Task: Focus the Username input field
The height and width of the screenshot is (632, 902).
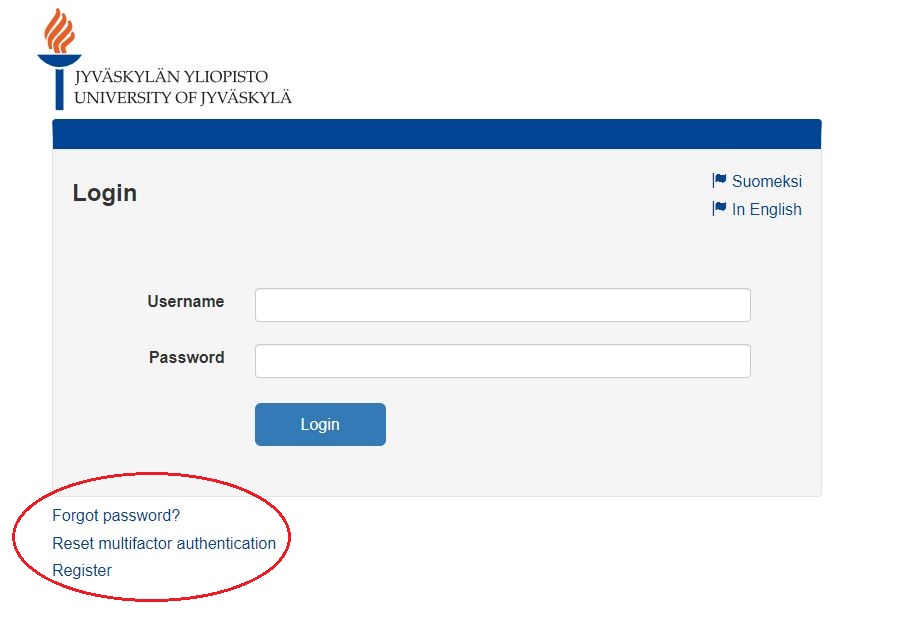Action: [x=502, y=305]
